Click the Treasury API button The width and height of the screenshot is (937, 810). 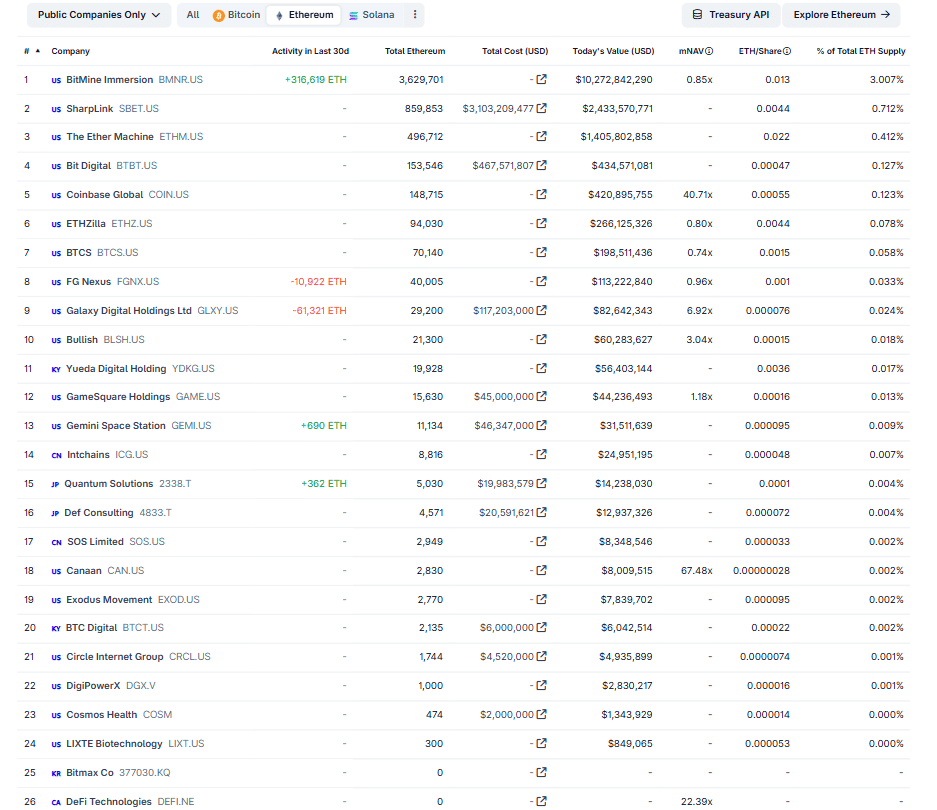730,15
